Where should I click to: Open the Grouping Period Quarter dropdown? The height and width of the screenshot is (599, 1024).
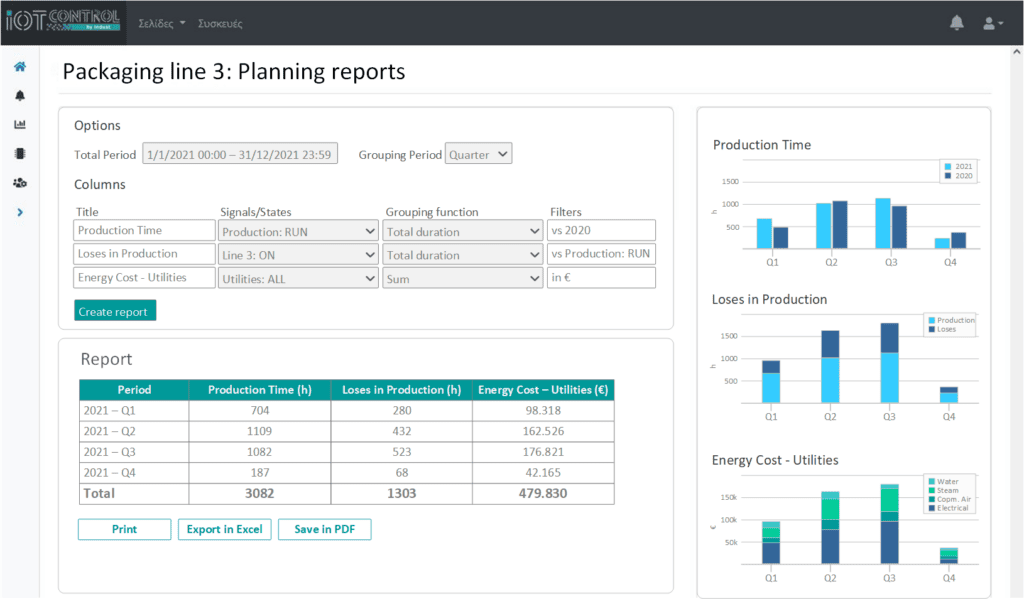(x=478, y=154)
